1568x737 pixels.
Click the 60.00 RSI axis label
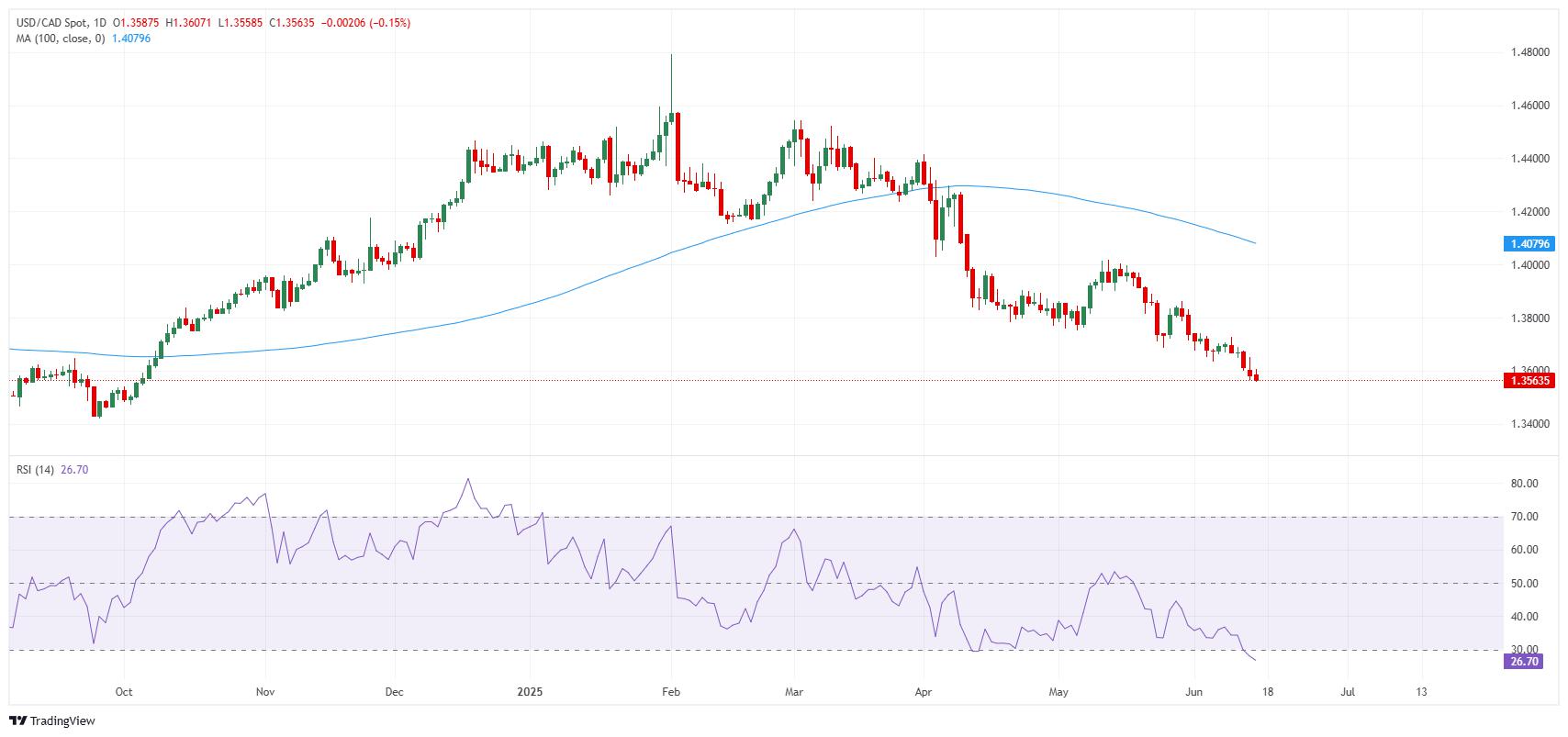[1524, 550]
